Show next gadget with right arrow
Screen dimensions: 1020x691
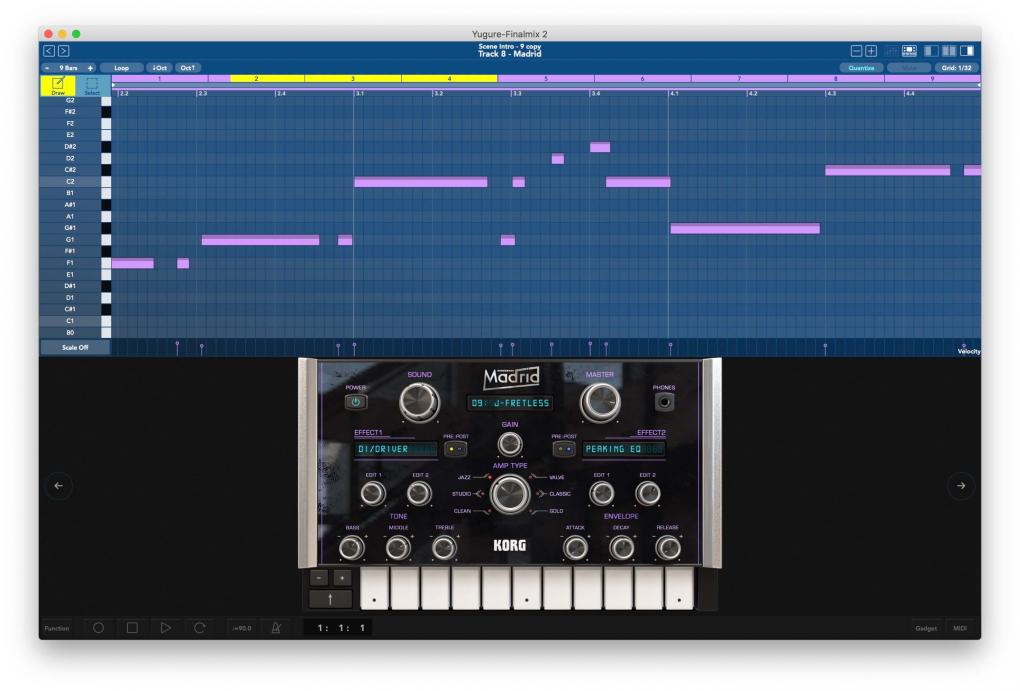click(961, 485)
